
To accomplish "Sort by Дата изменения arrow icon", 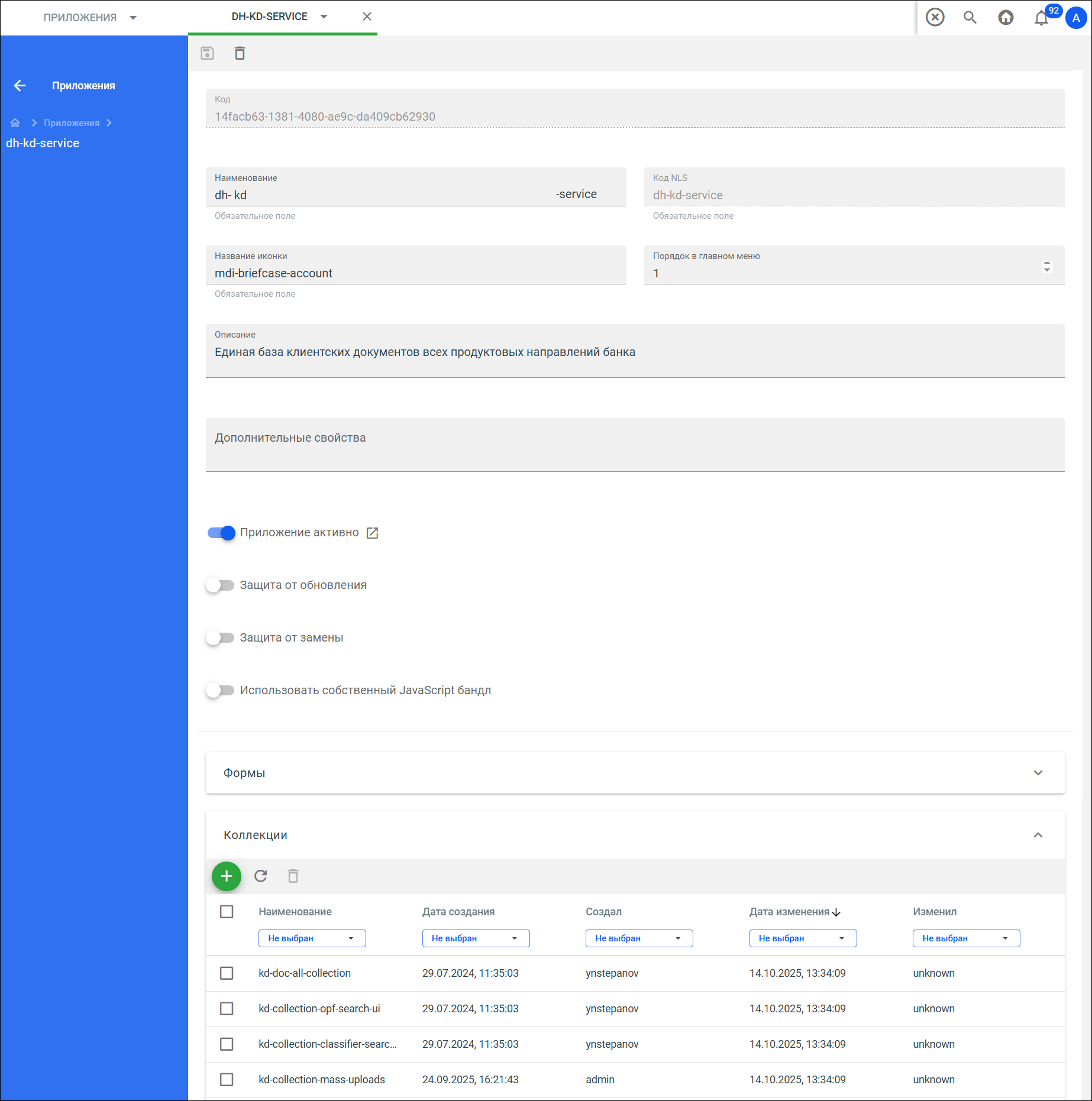I will coord(836,912).
